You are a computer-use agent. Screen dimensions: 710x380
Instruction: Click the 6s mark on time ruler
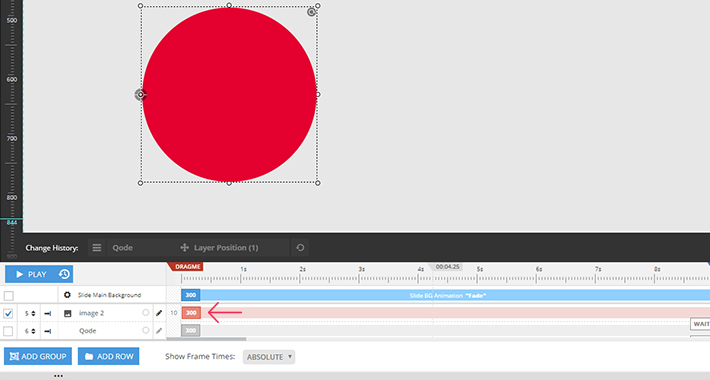point(539,269)
